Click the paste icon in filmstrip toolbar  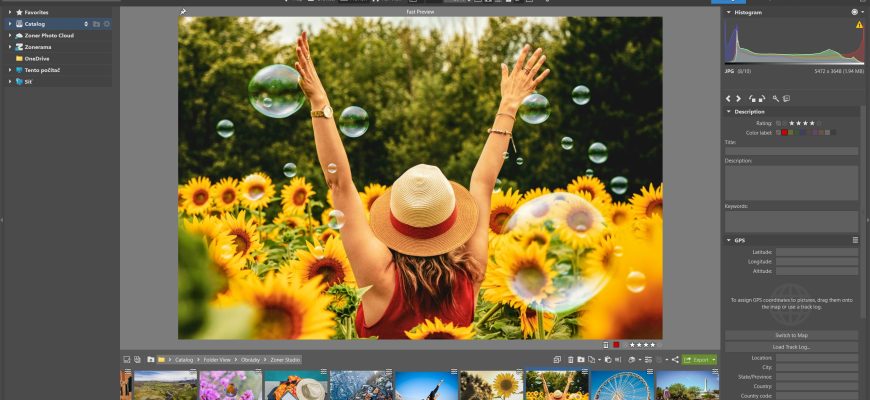(608, 360)
